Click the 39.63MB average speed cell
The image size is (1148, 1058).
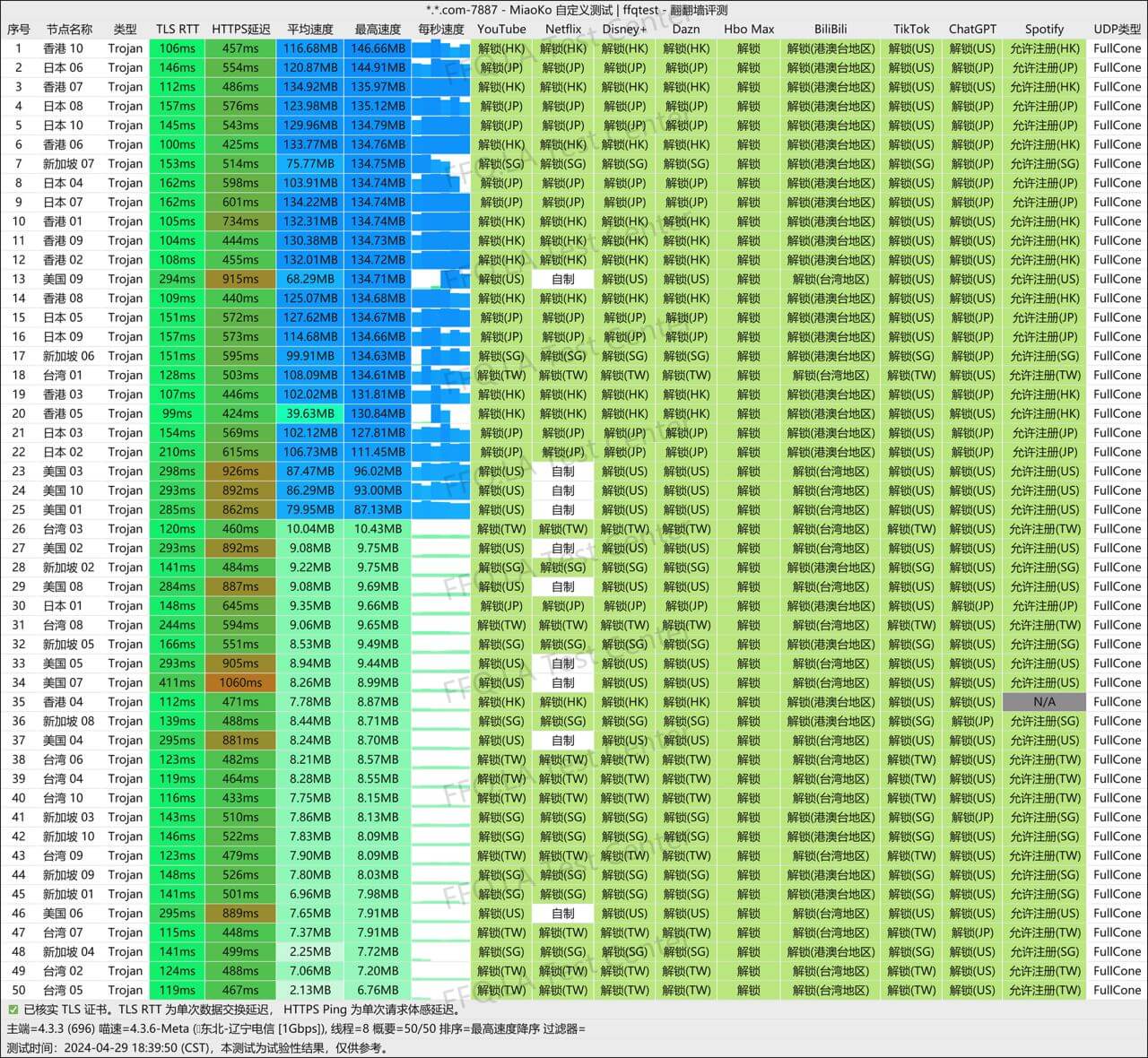tap(310, 413)
